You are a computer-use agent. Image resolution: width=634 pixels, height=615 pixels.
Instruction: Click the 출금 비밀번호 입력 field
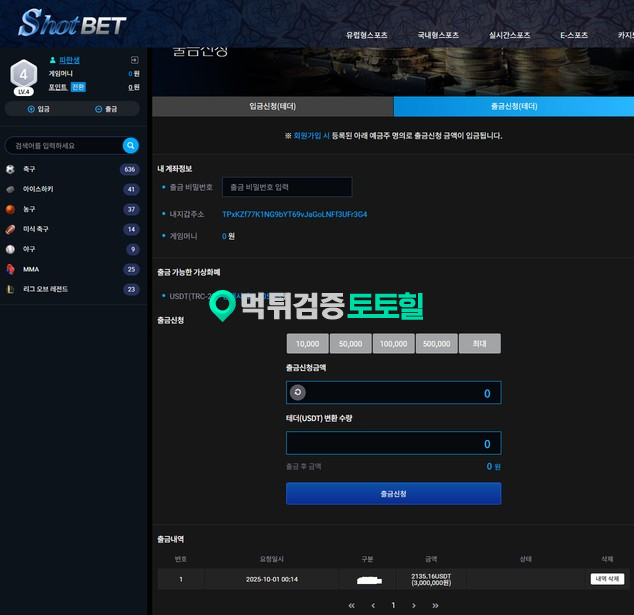[287, 187]
